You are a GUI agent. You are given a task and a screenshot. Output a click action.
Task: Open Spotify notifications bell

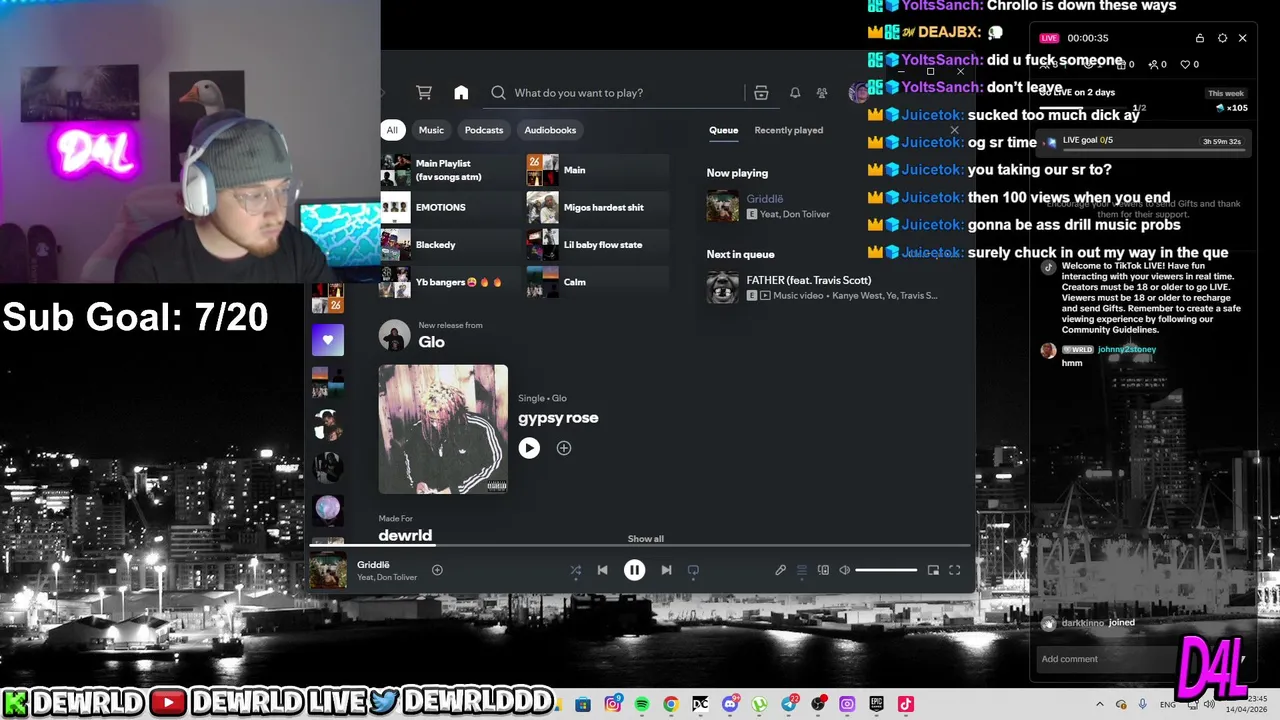click(795, 93)
